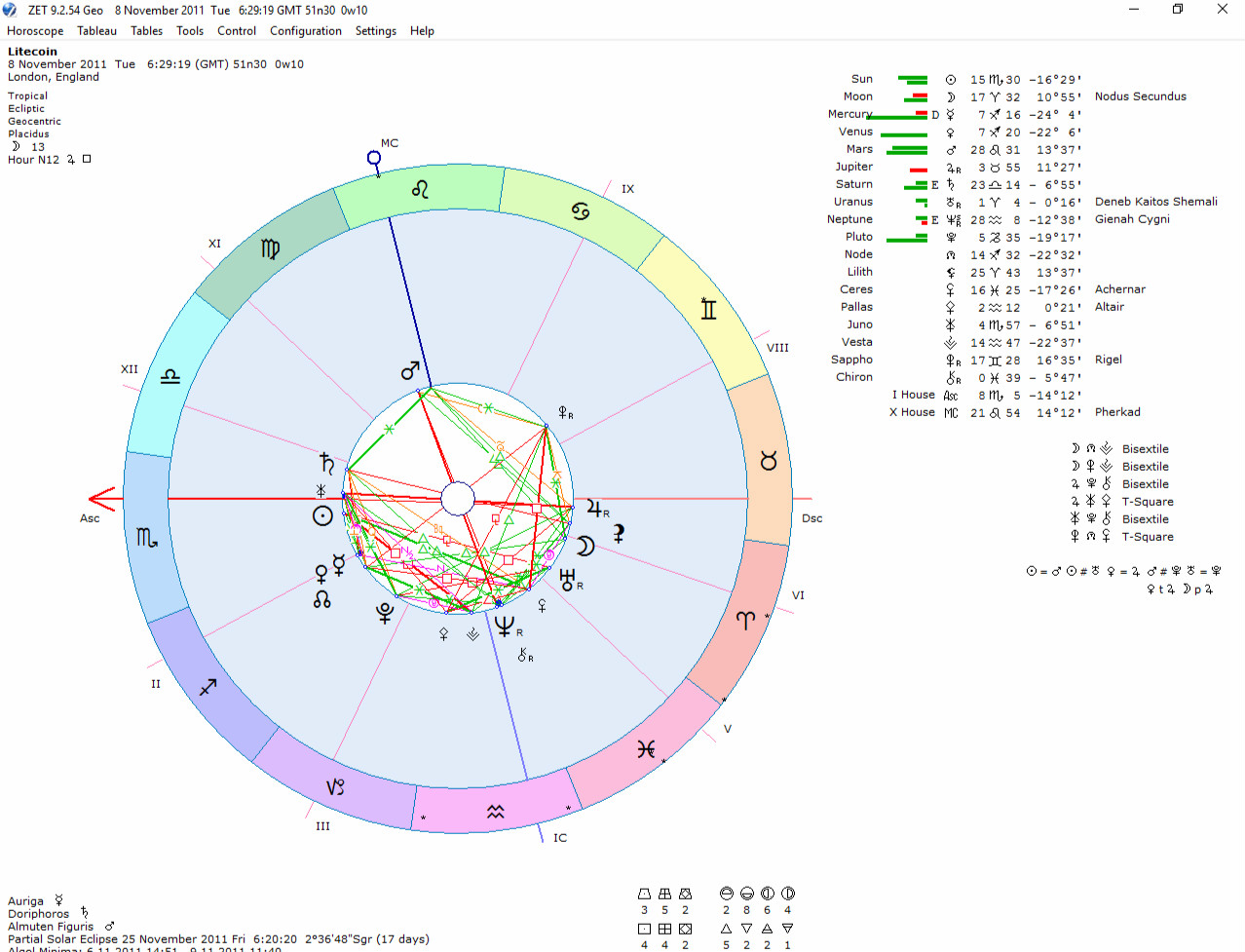Click the Jupiter label in planet table
This screenshot has width=1245, height=952.
tap(853, 167)
